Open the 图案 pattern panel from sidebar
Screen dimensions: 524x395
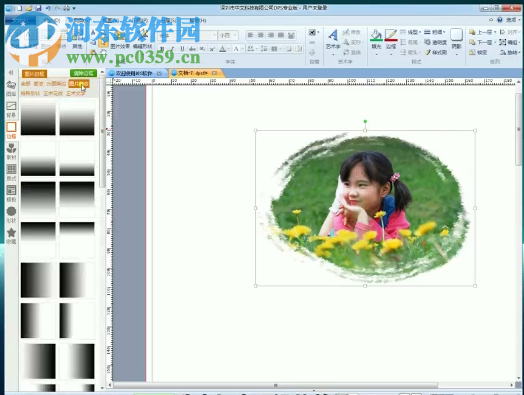click(11, 88)
